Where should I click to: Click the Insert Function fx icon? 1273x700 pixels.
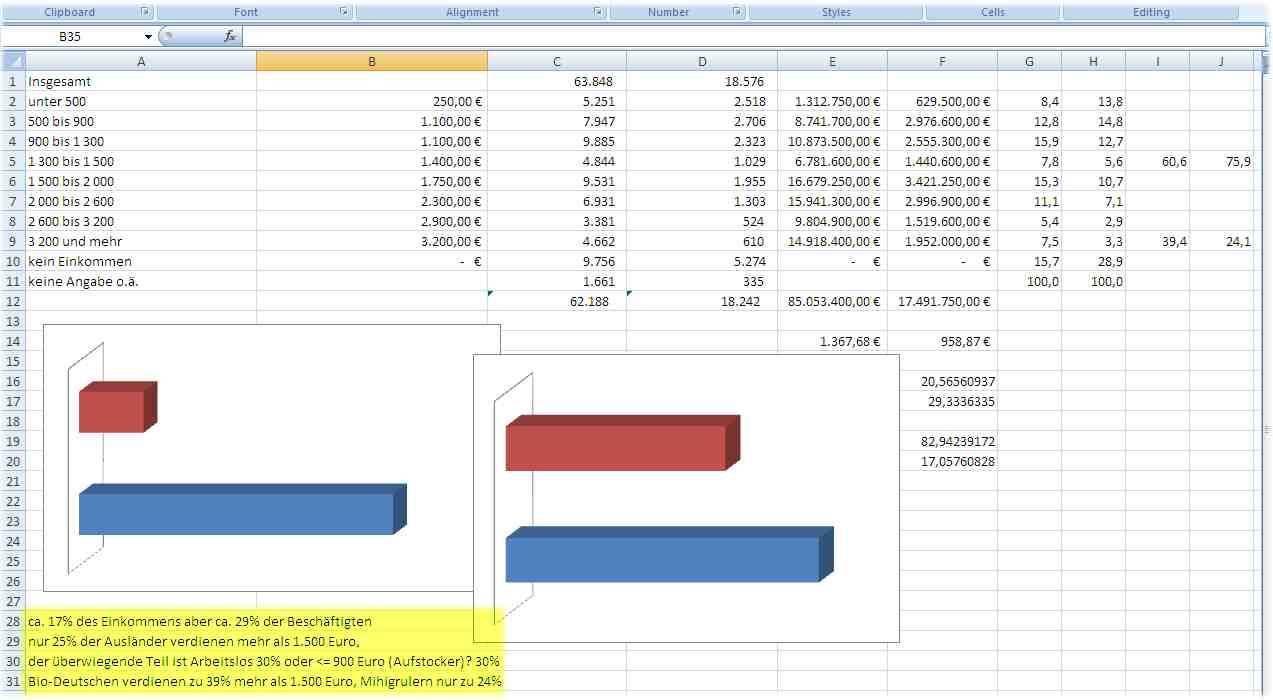[x=230, y=36]
